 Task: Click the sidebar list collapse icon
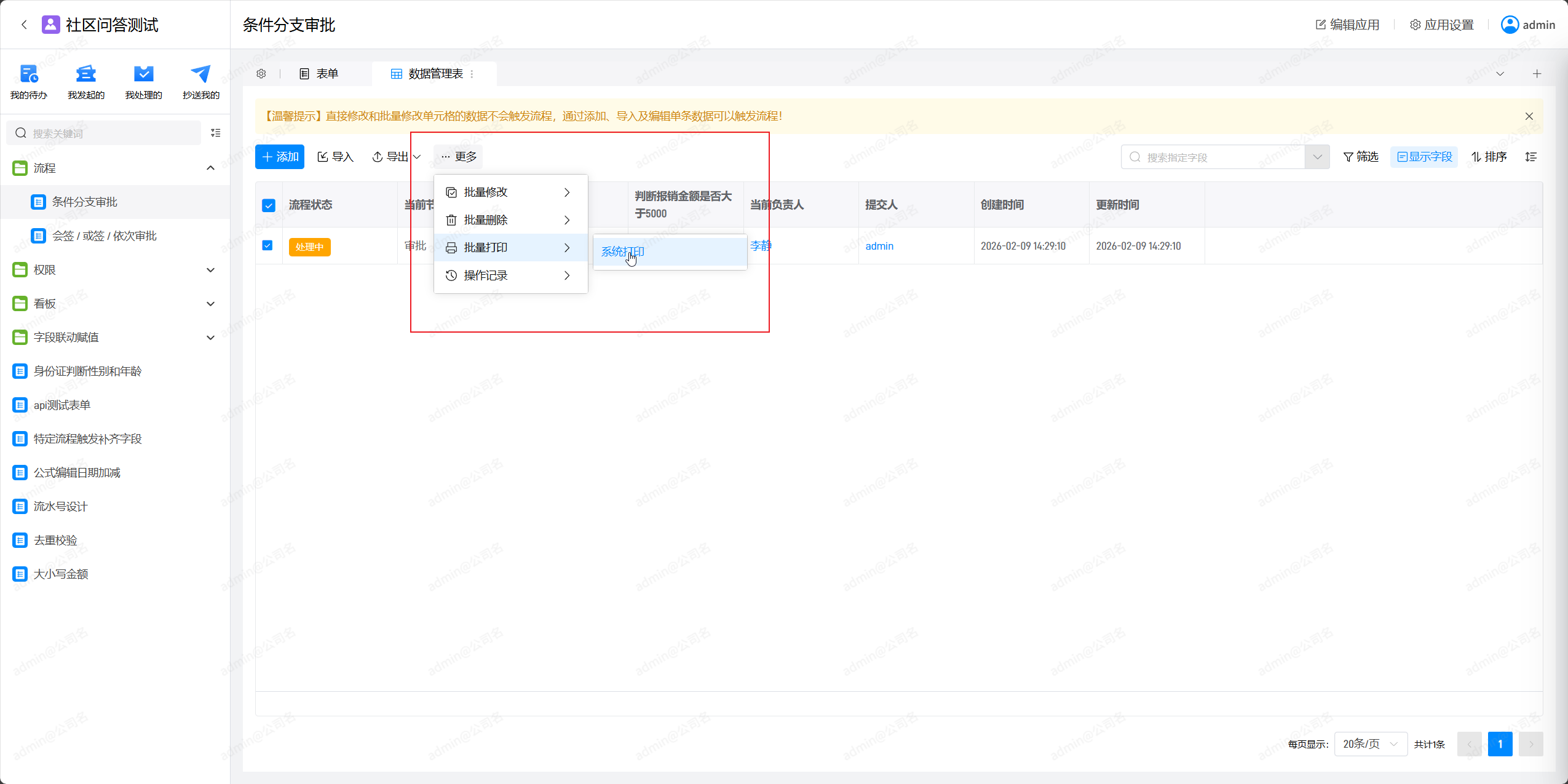[216, 133]
